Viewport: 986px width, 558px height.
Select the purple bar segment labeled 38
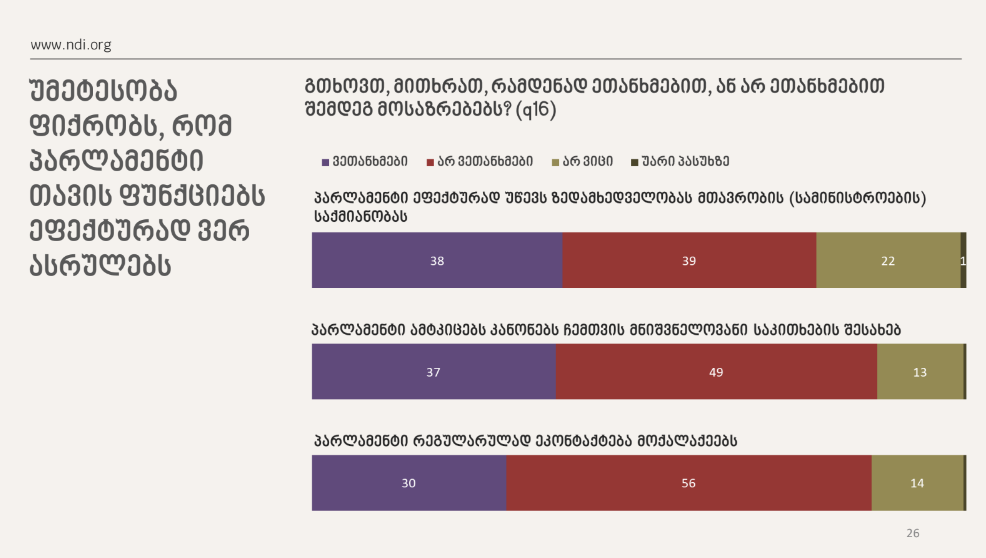(437, 260)
